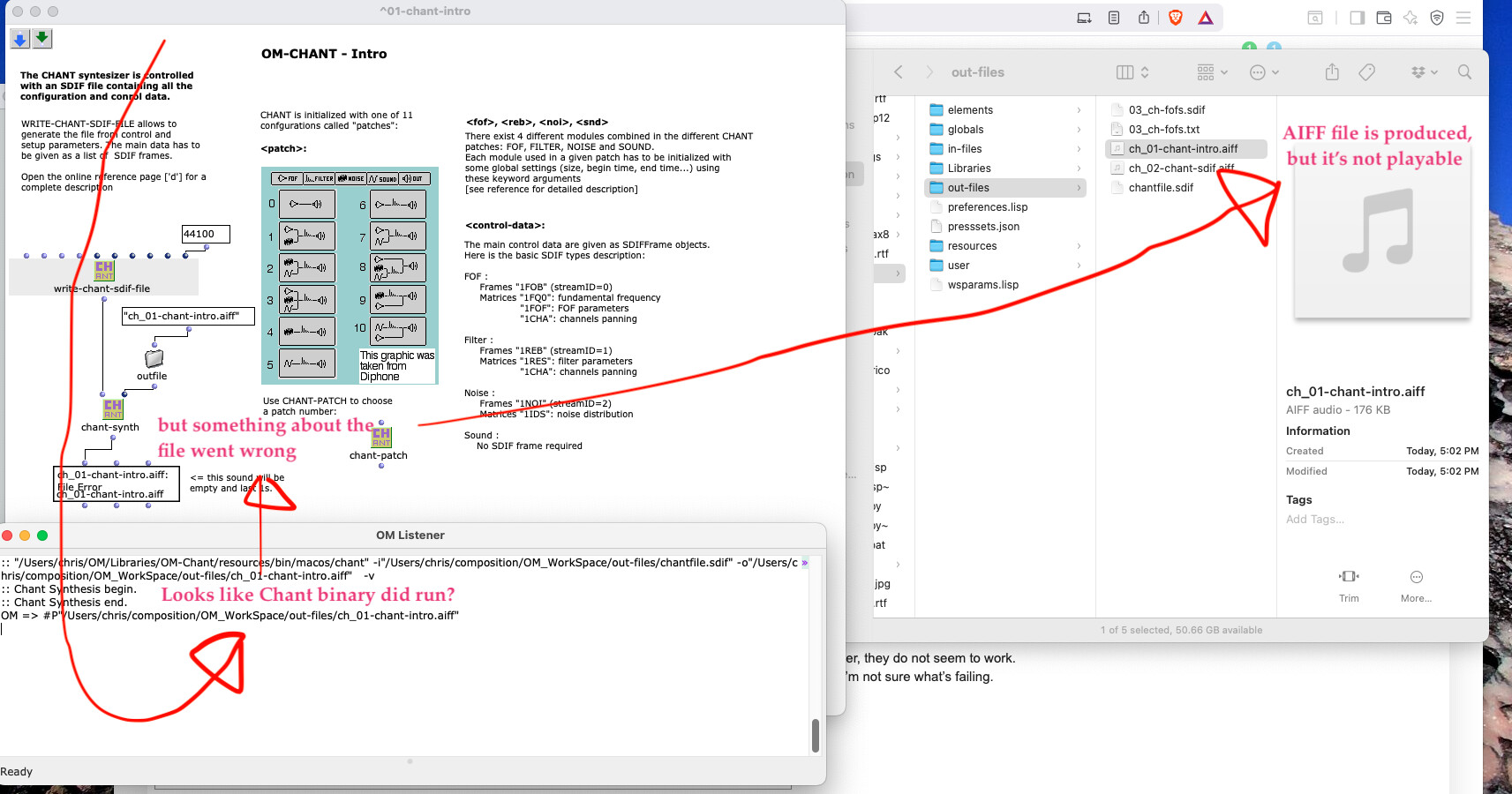Click the search tabs icon in browser toolbar
The height and width of the screenshot is (794, 1512).
1315,18
